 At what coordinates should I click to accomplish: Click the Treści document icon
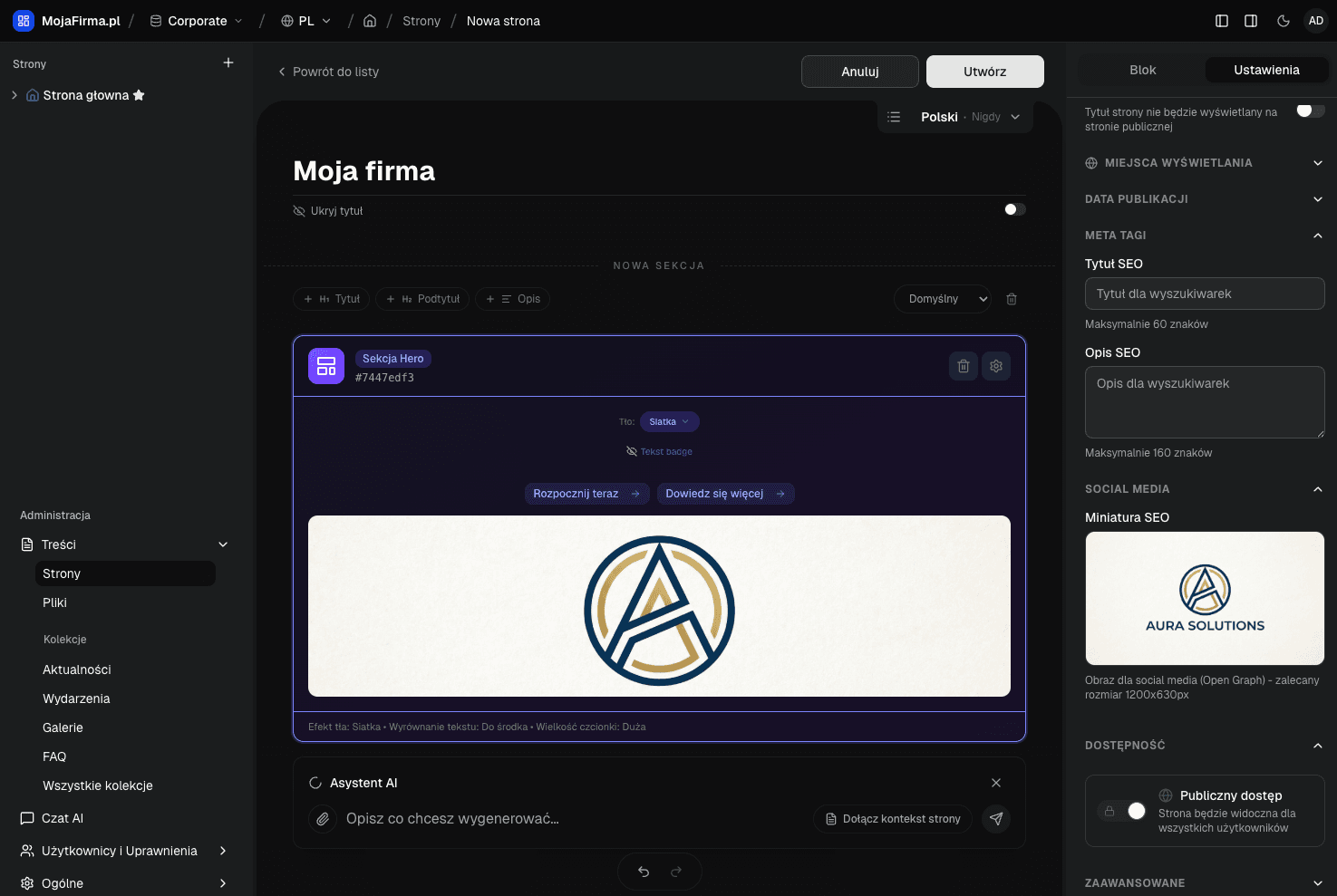tap(27, 544)
